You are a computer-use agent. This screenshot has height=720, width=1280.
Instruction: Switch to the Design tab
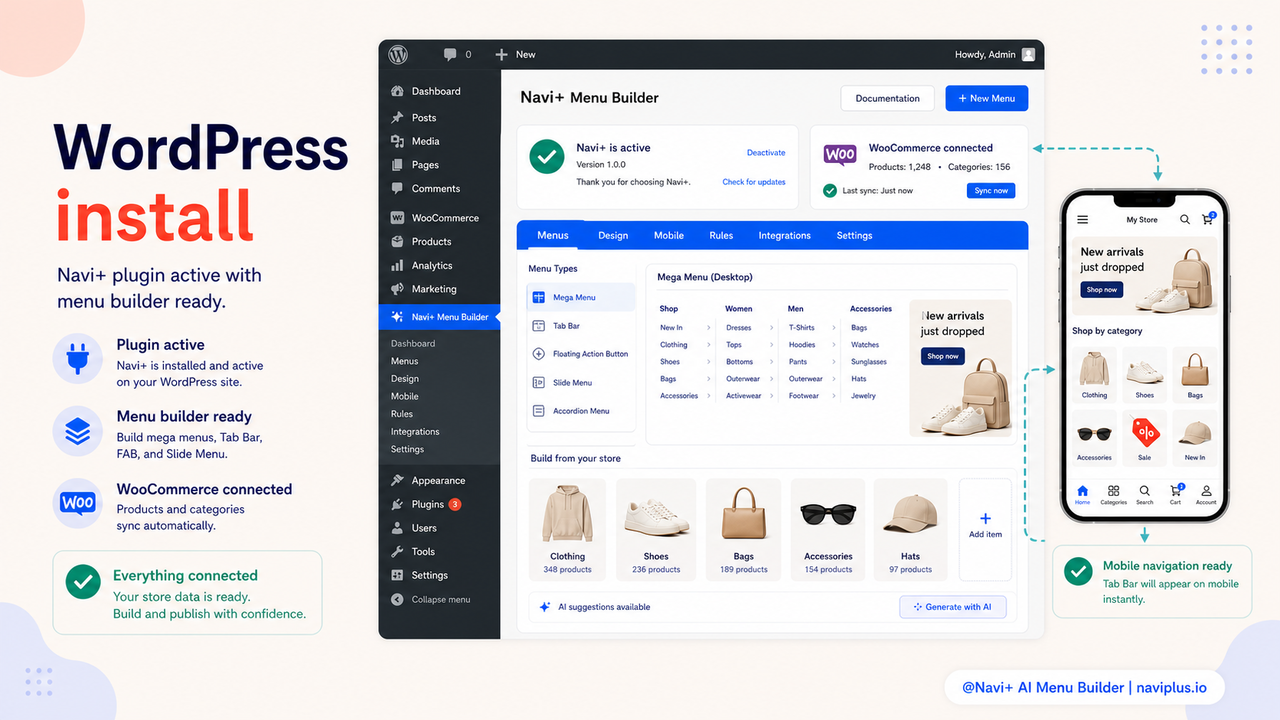613,235
